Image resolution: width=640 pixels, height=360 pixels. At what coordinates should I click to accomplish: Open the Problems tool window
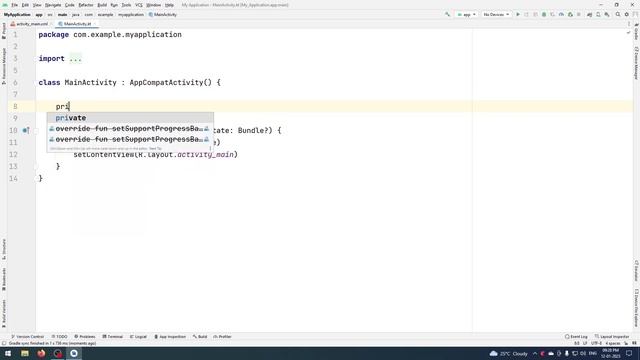click(x=85, y=337)
